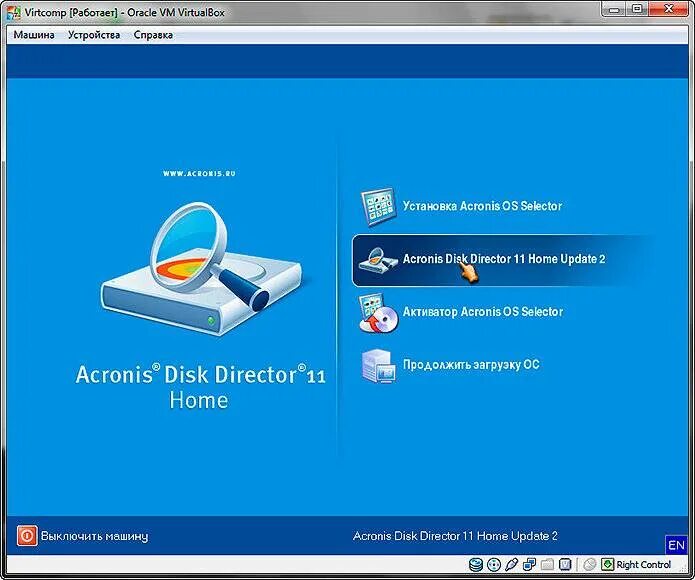Screen dimensions: 695x580
Task: Open the Справка menu
Action: [153, 35]
